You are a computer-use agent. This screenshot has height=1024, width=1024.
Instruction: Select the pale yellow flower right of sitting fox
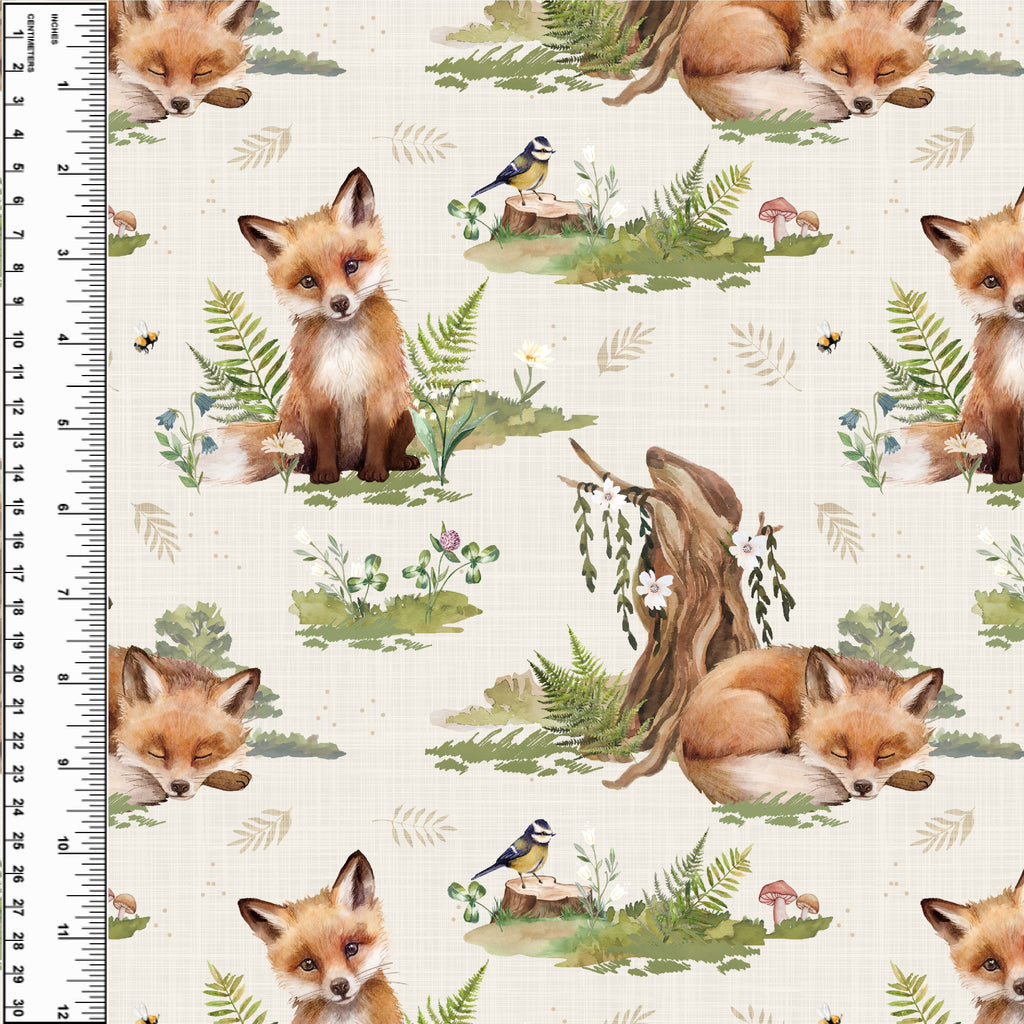(x=533, y=355)
